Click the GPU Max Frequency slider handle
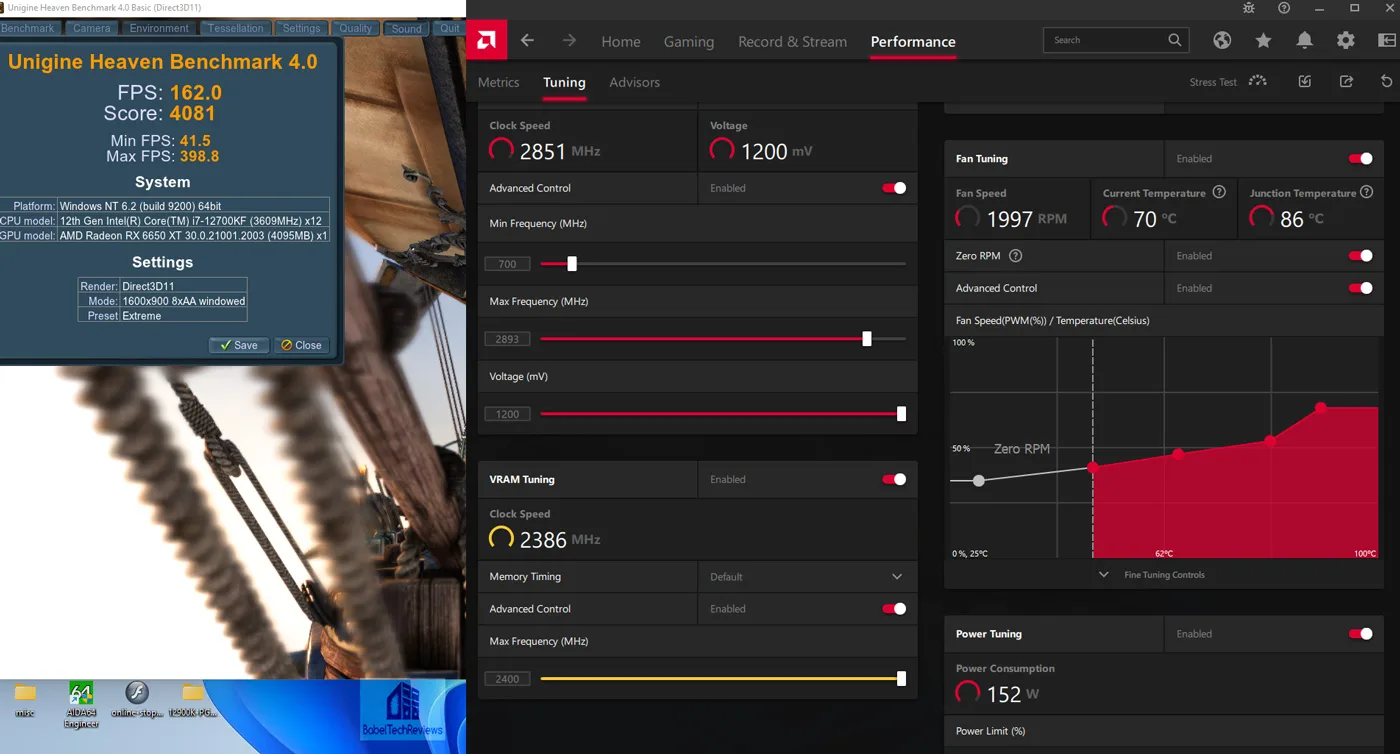This screenshot has height=754, width=1400. pos(867,339)
